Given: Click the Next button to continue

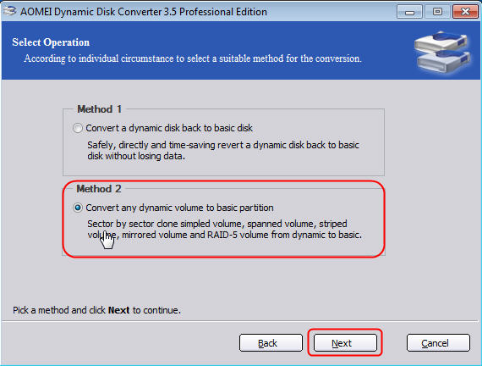Looking at the screenshot, I should click(x=345, y=343).
